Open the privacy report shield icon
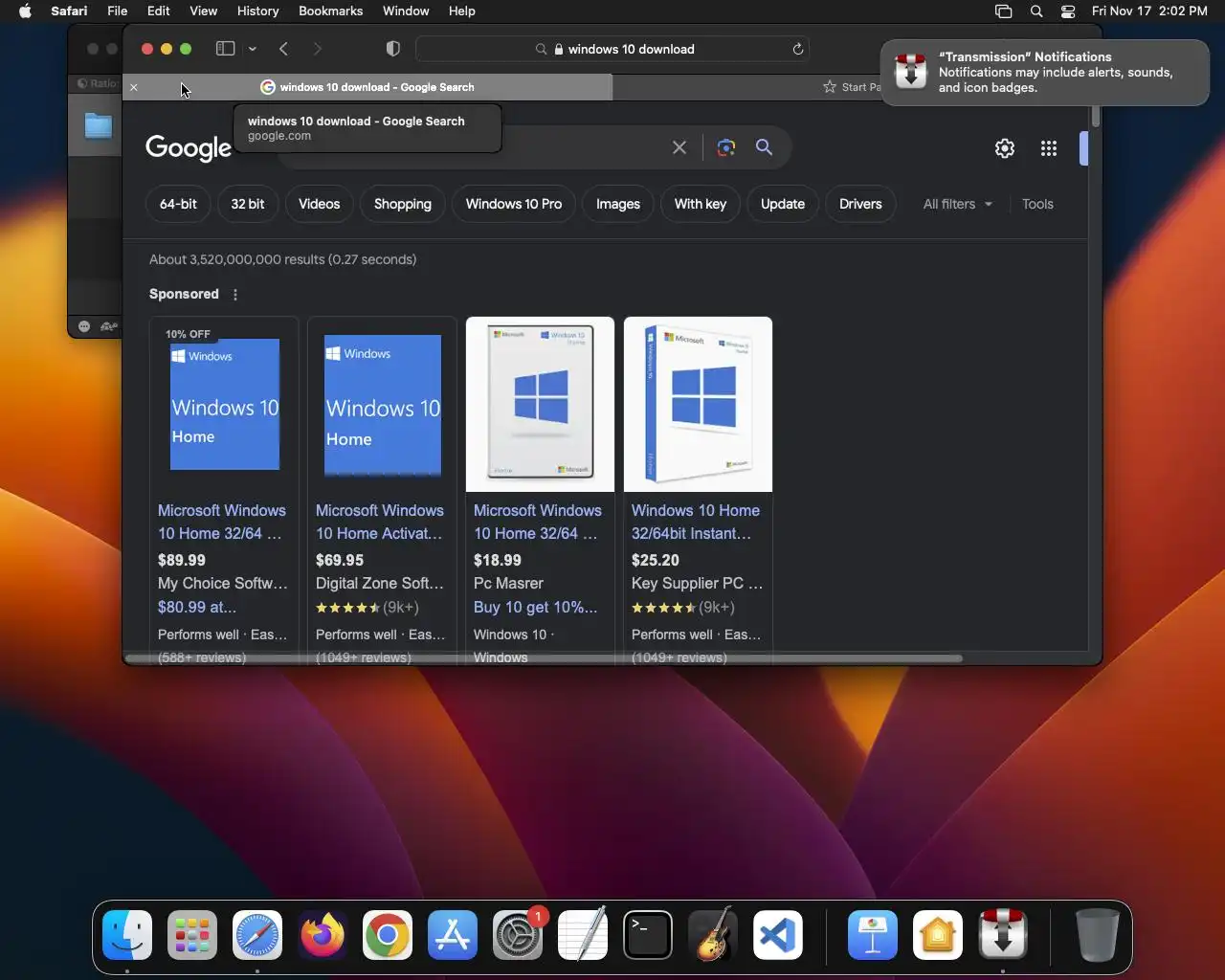1225x980 pixels. pyautogui.click(x=392, y=49)
